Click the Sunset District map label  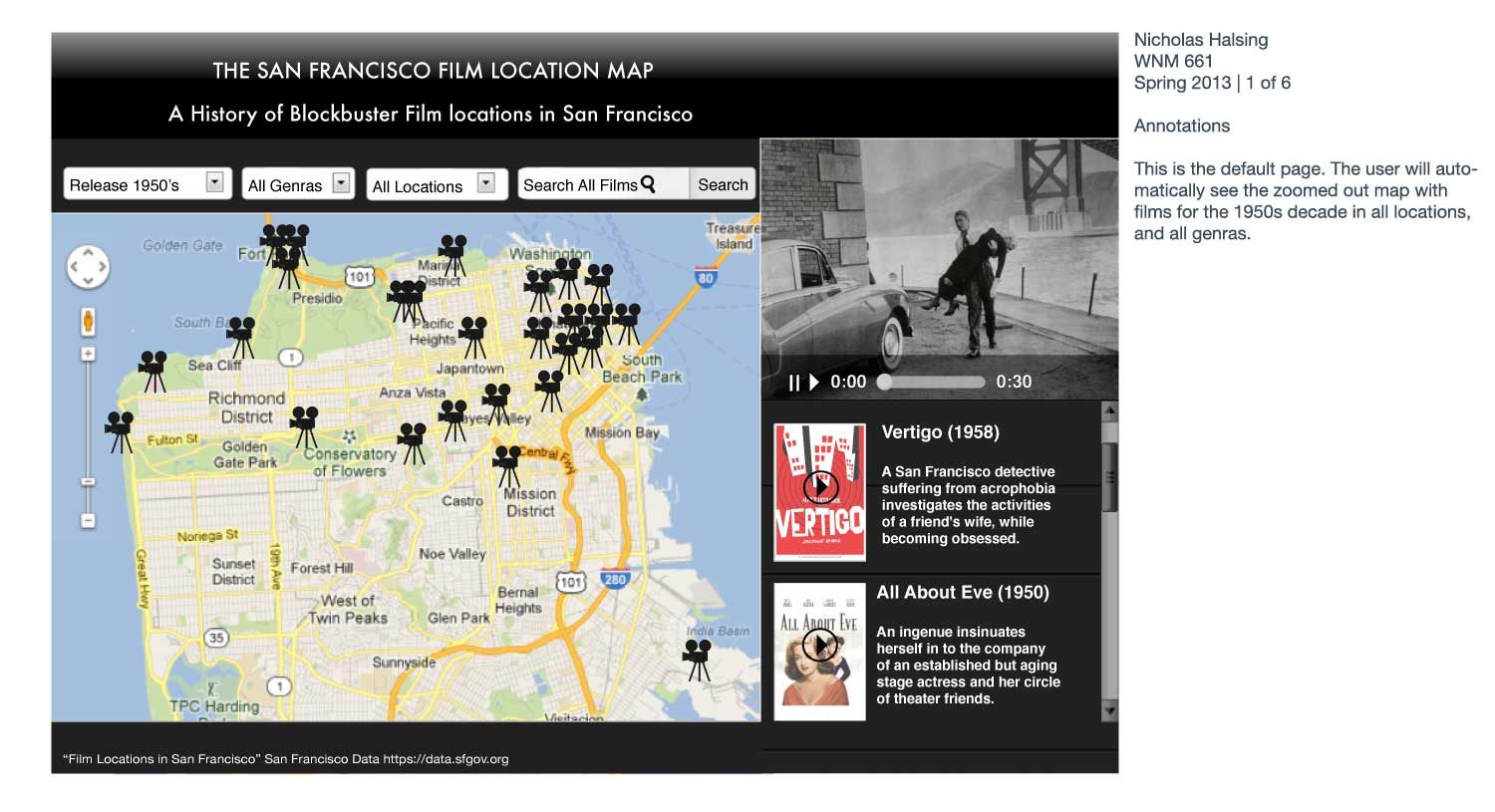click(233, 571)
